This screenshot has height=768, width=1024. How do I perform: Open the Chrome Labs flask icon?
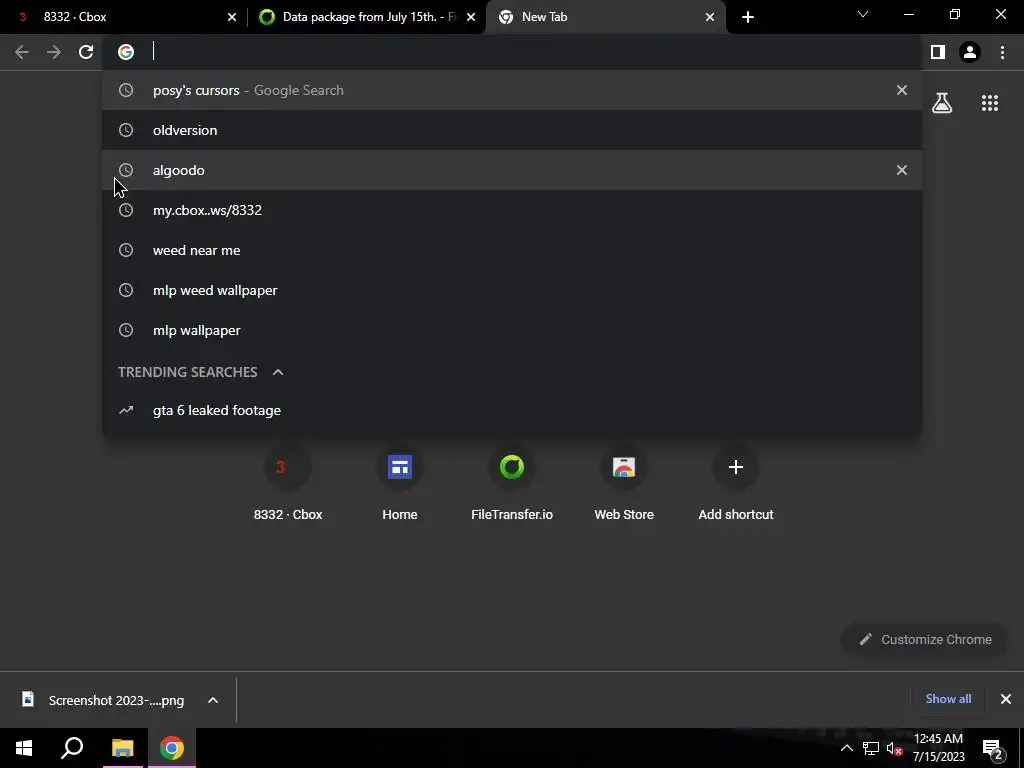[942, 103]
